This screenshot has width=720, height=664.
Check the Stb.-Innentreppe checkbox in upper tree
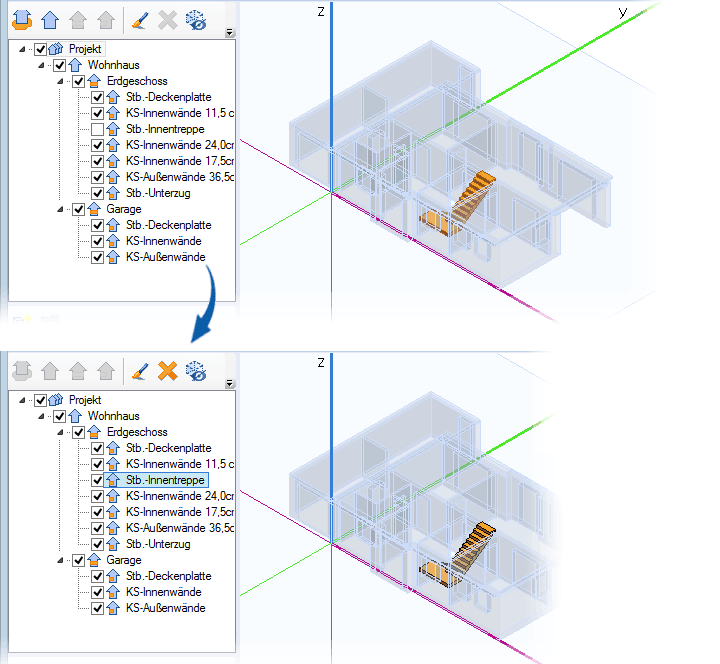[97, 129]
